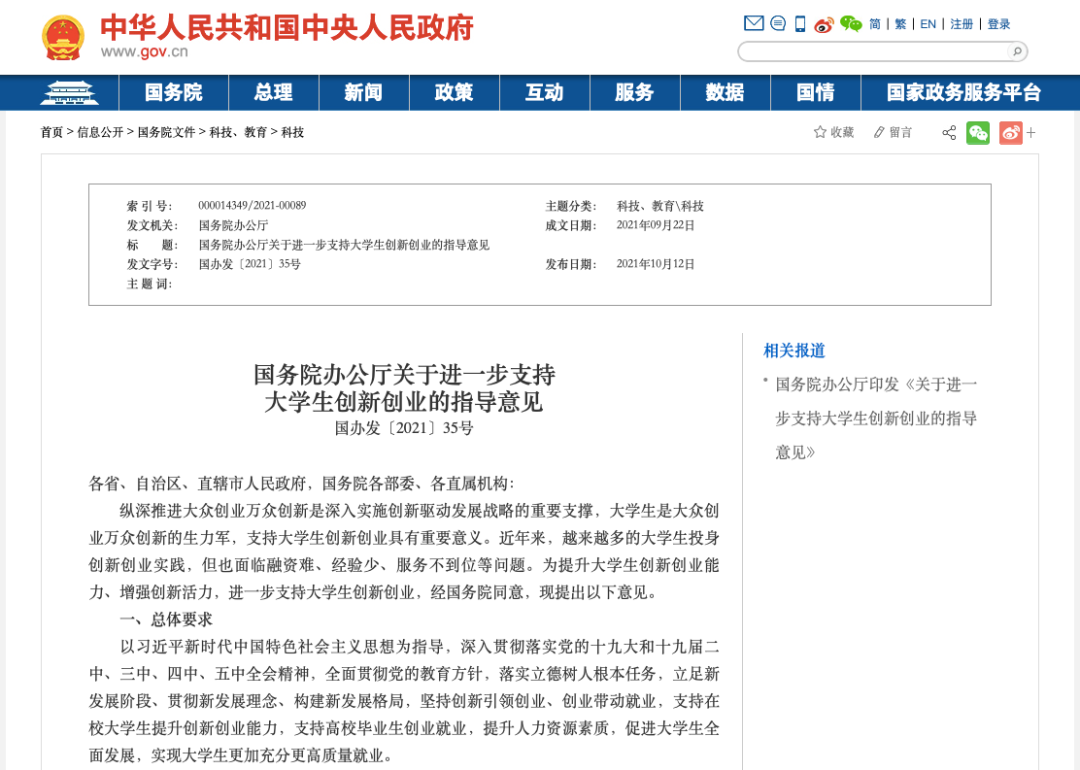1080x770 pixels.
Task: Favorite the page with 收藏 star
Action: (834, 132)
